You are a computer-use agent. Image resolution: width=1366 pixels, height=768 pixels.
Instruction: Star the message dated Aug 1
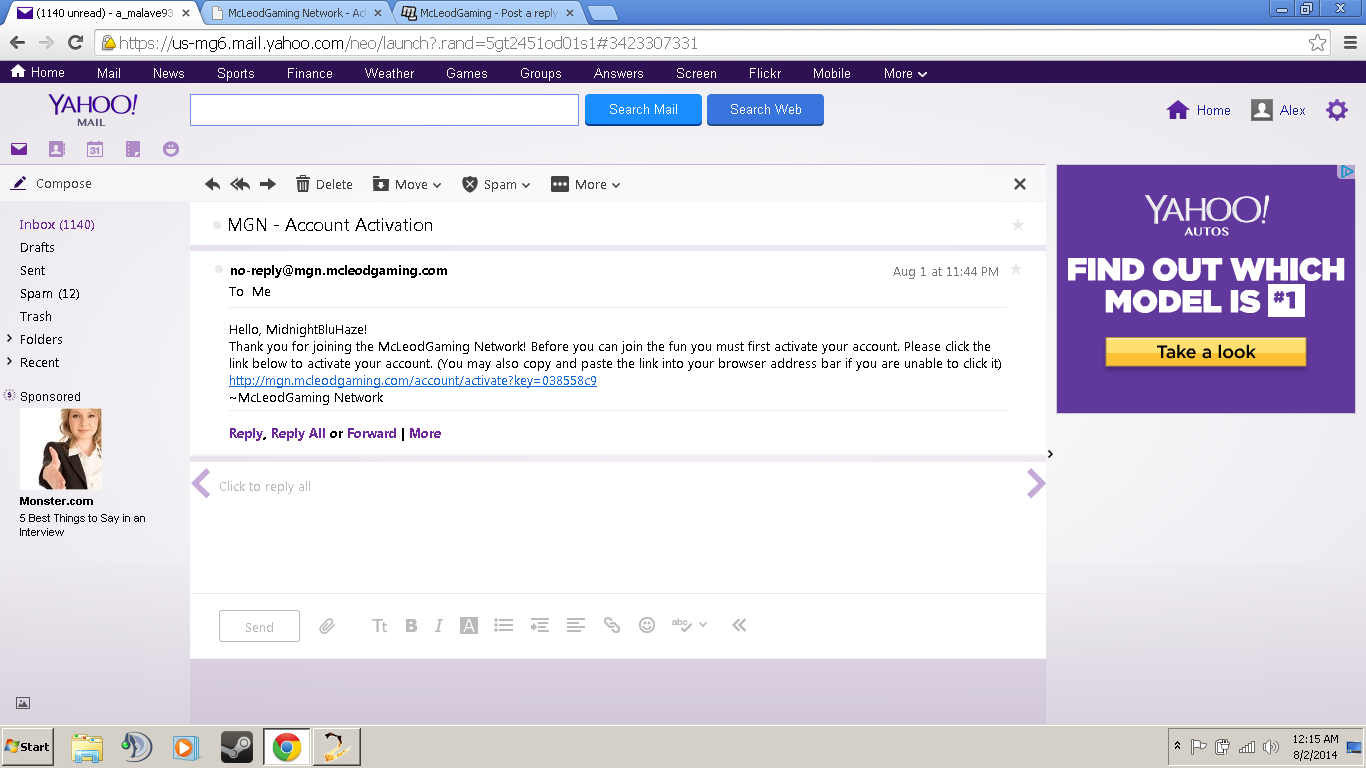(1016, 269)
